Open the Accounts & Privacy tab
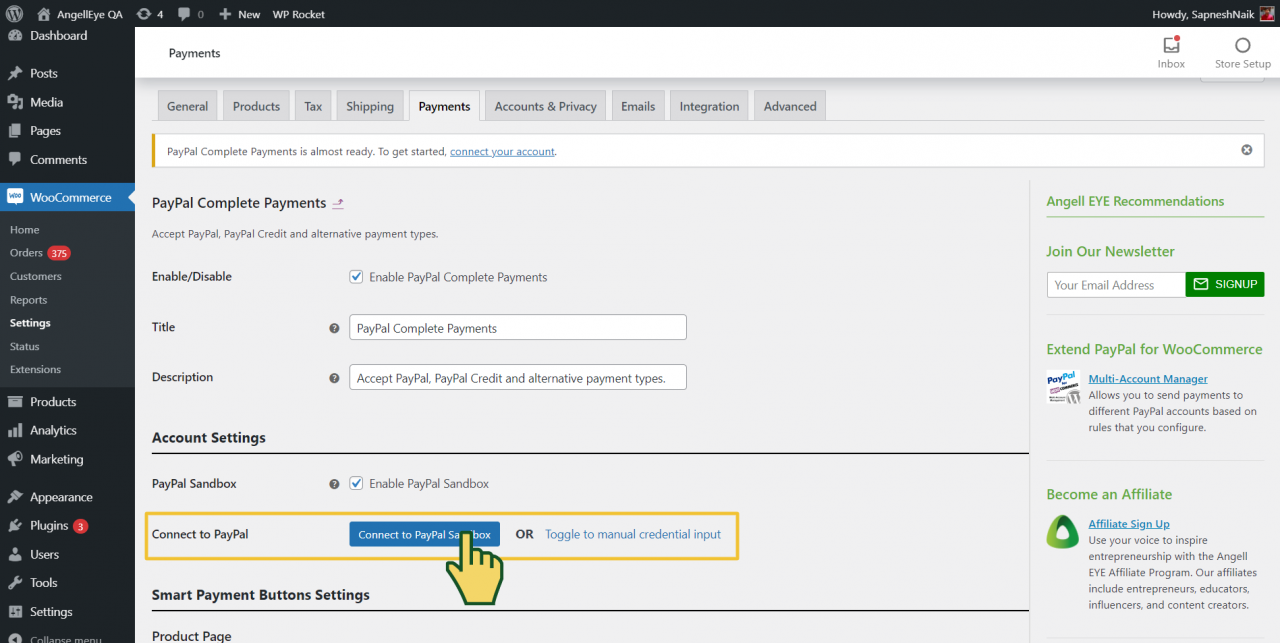1280x643 pixels. click(x=545, y=105)
